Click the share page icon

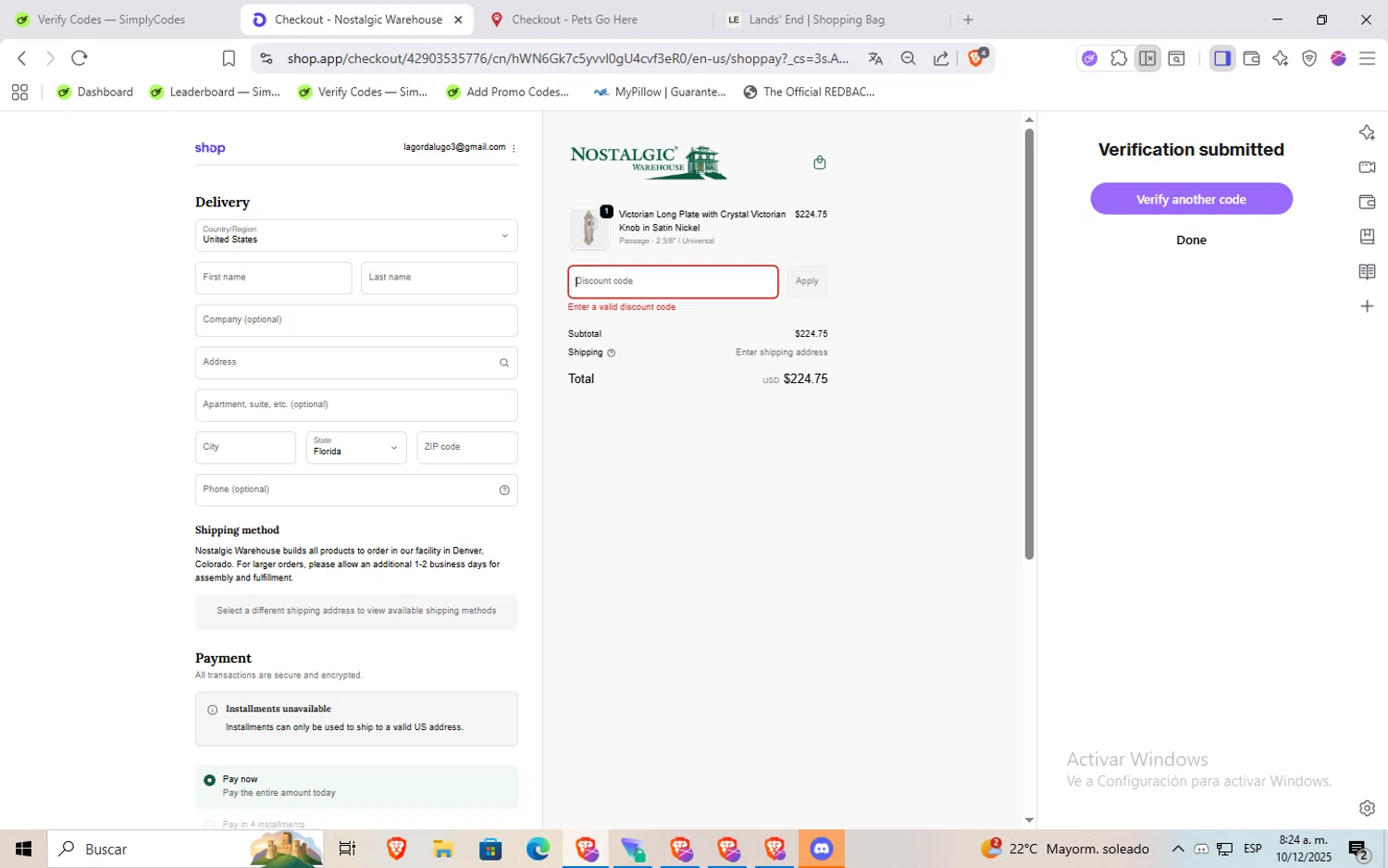(x=941, y=58)
